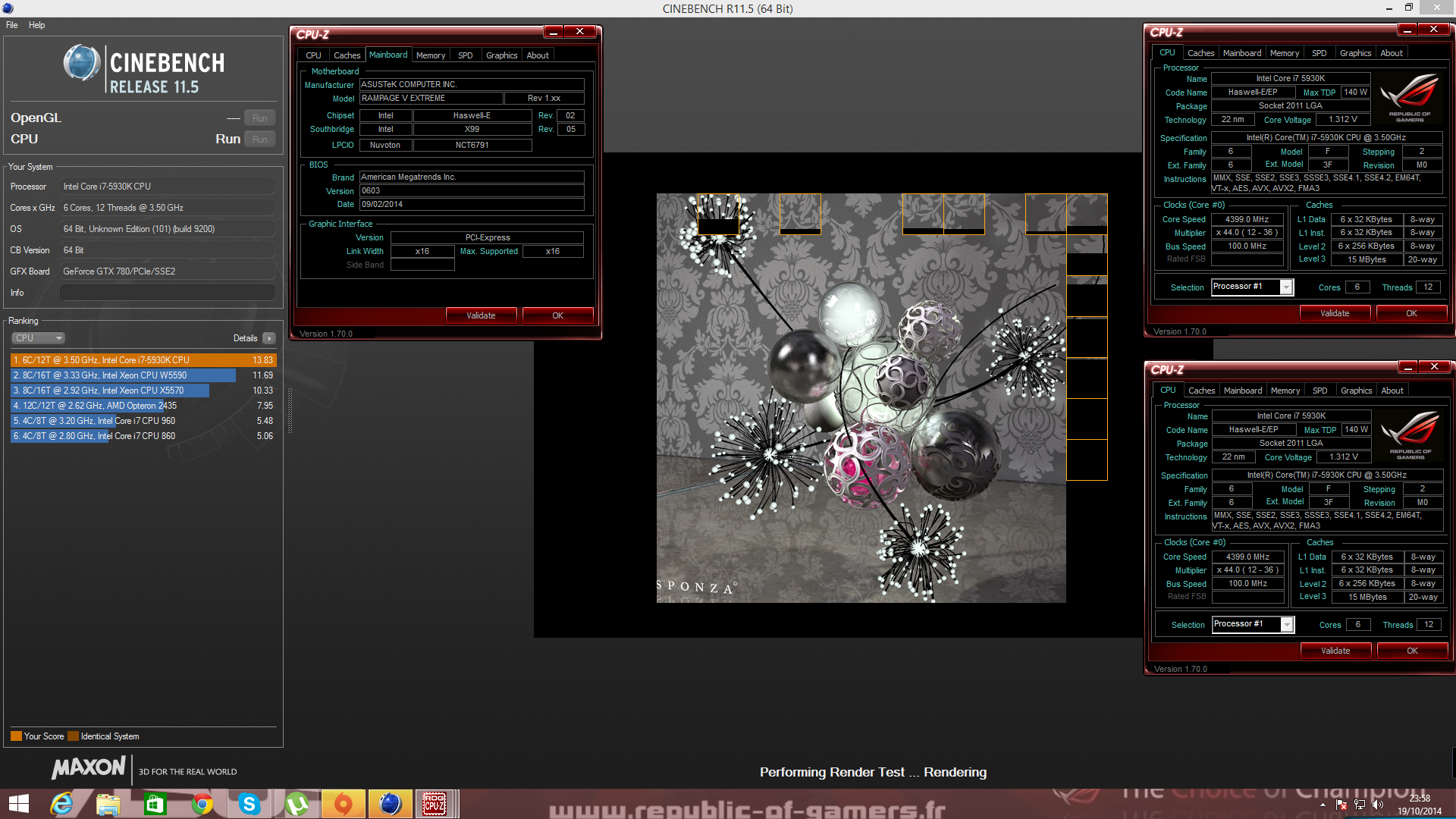Viewport: 1456px width, 819px height.
Task: Click the Details arrow button in Ranking
Action: pyautogui.click(x=269, y=338)
